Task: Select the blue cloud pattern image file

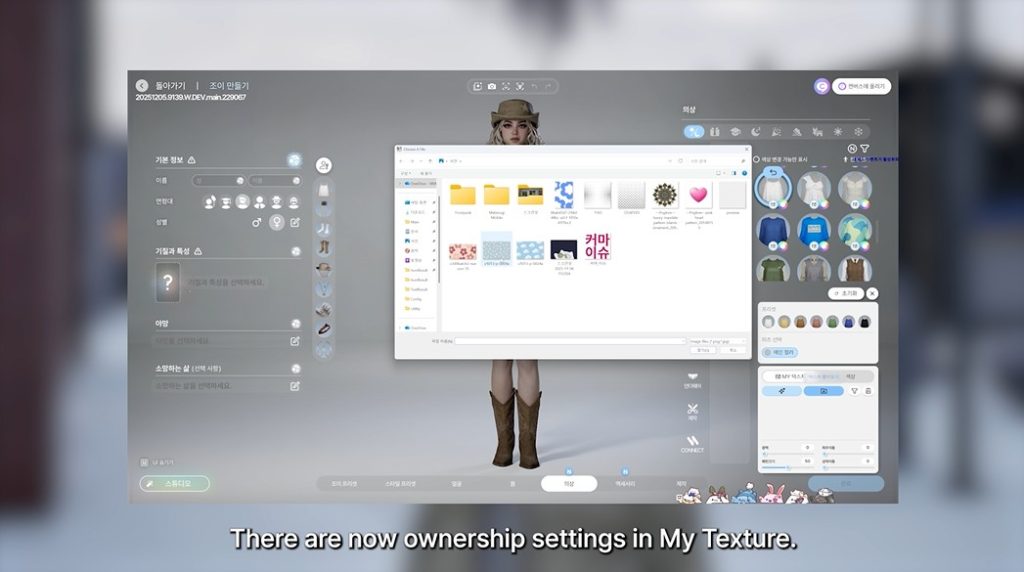Action: (x=530, y=252)
